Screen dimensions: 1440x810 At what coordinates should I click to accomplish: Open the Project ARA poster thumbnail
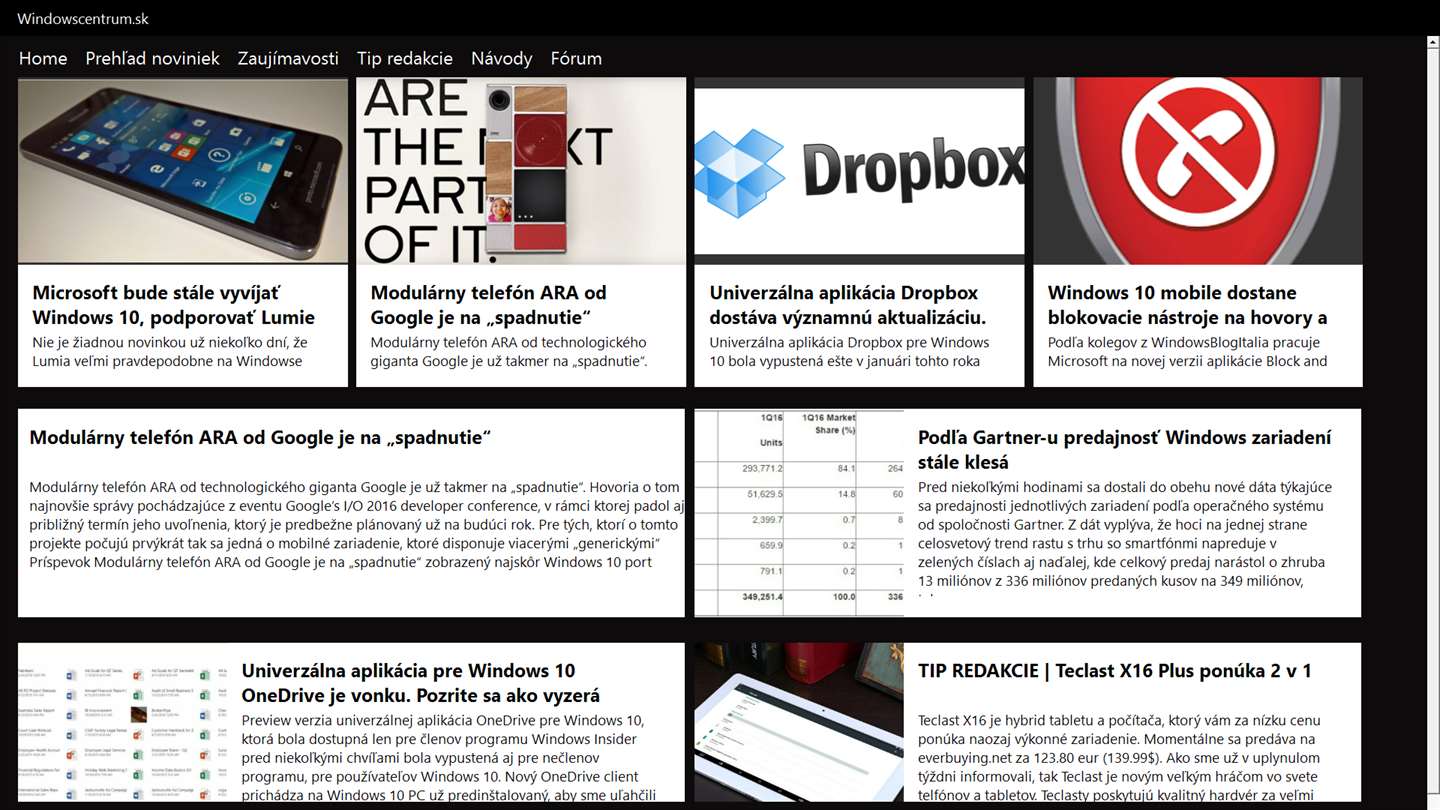pyautogui.click(x=521, y=171)
